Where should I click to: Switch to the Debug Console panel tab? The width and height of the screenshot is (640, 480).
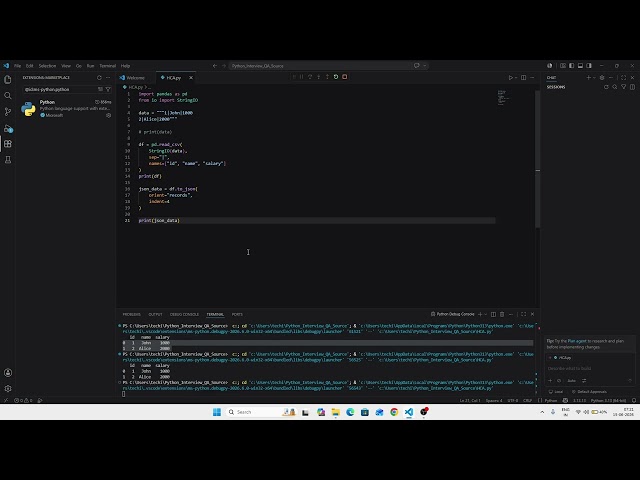pos(184,314)
